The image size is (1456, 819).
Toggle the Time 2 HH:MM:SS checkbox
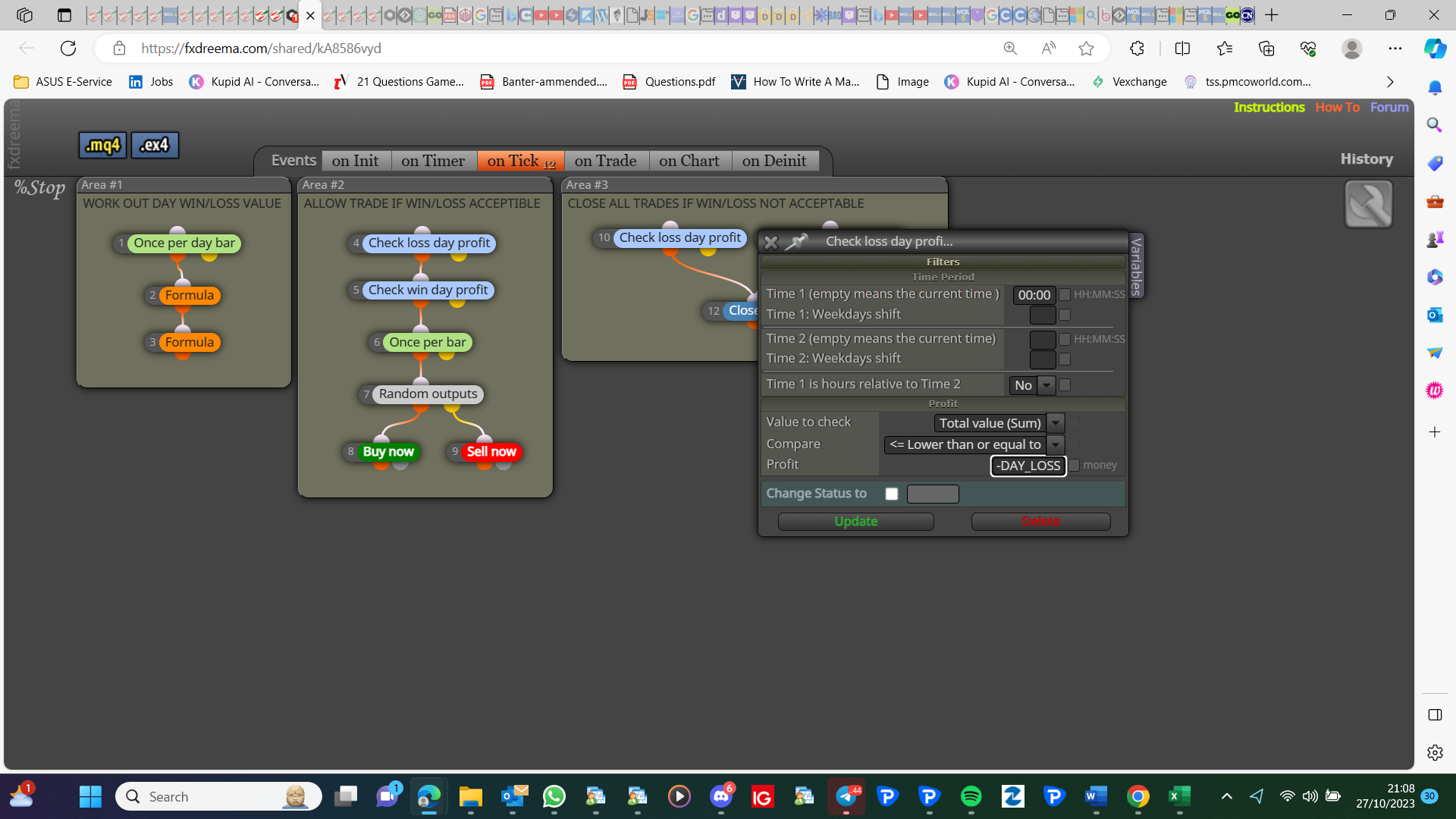pos(1065,339)
